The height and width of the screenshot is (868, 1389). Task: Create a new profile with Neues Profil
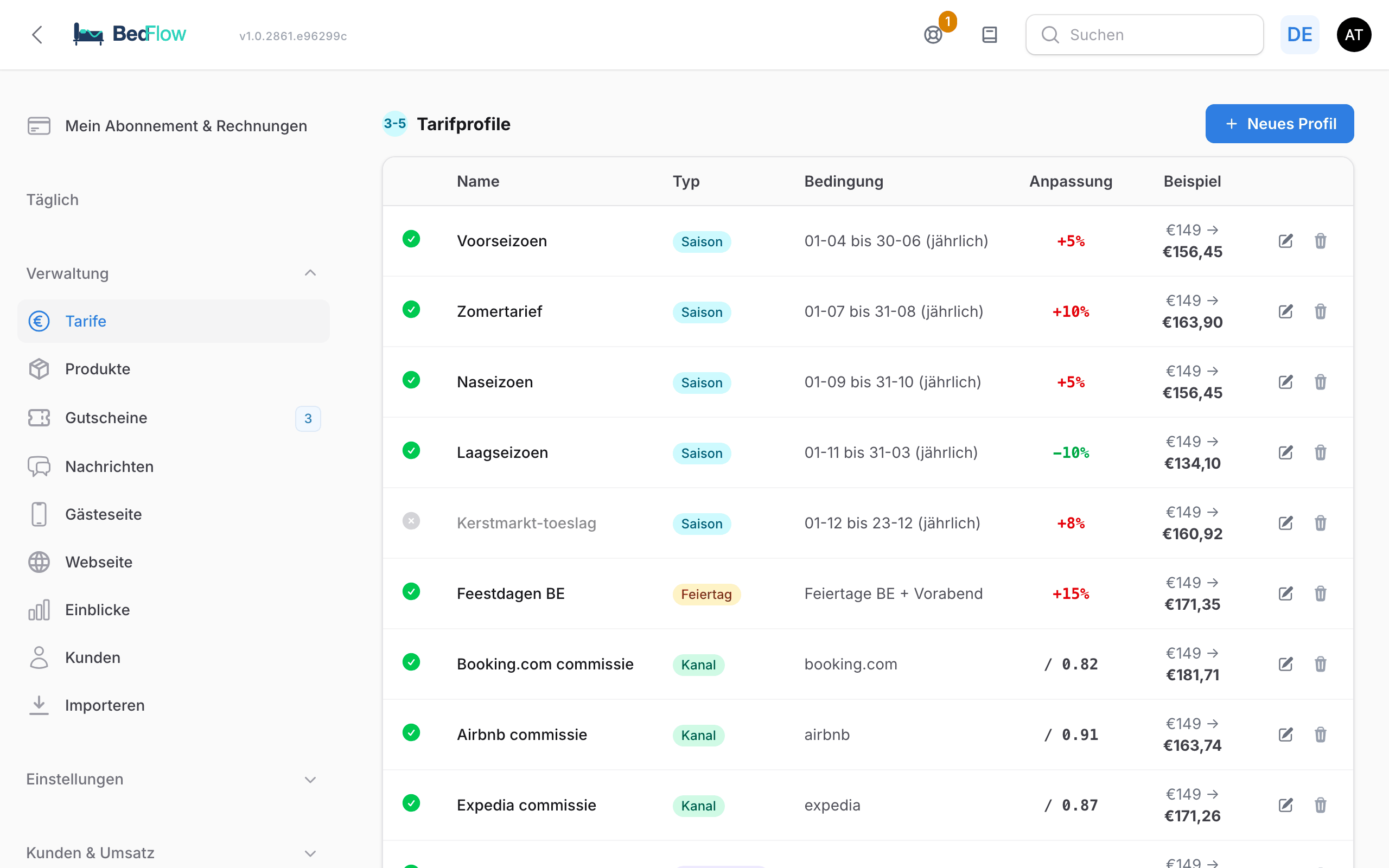[1279, 124]
